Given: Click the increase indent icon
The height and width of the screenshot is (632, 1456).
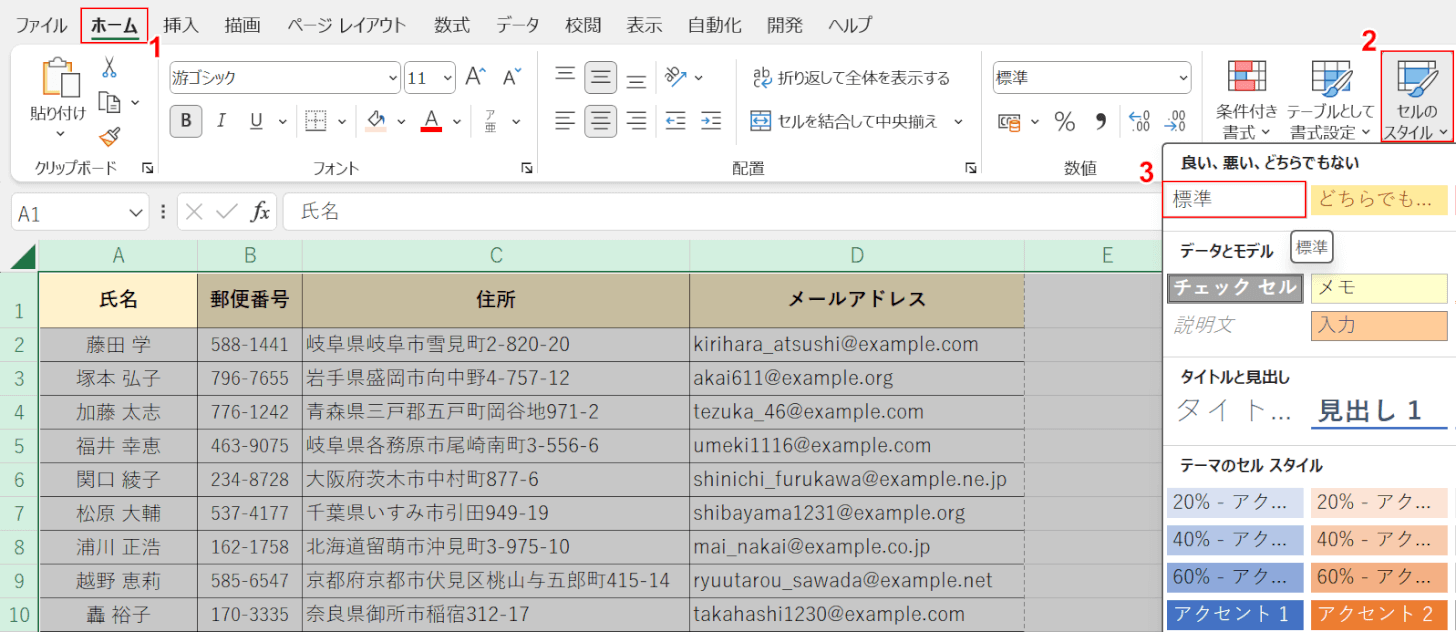Looking at the screenshot, I should [x=711, y=122].
